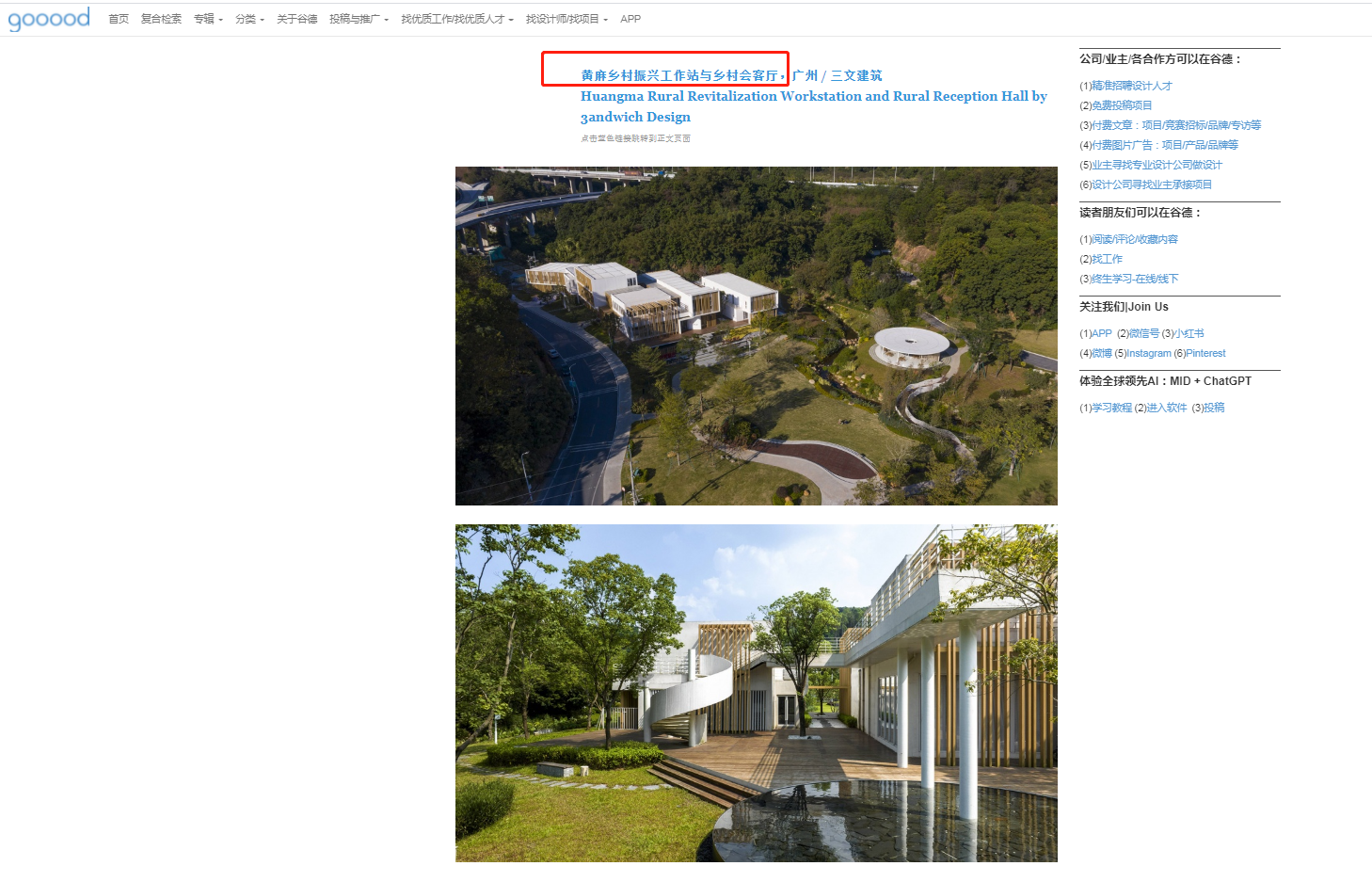Image resolution: width=1372 pixels, height=882 pixels.
Task: Click the gooood logo
Action: pyautogui.click(x=49, y=19)
